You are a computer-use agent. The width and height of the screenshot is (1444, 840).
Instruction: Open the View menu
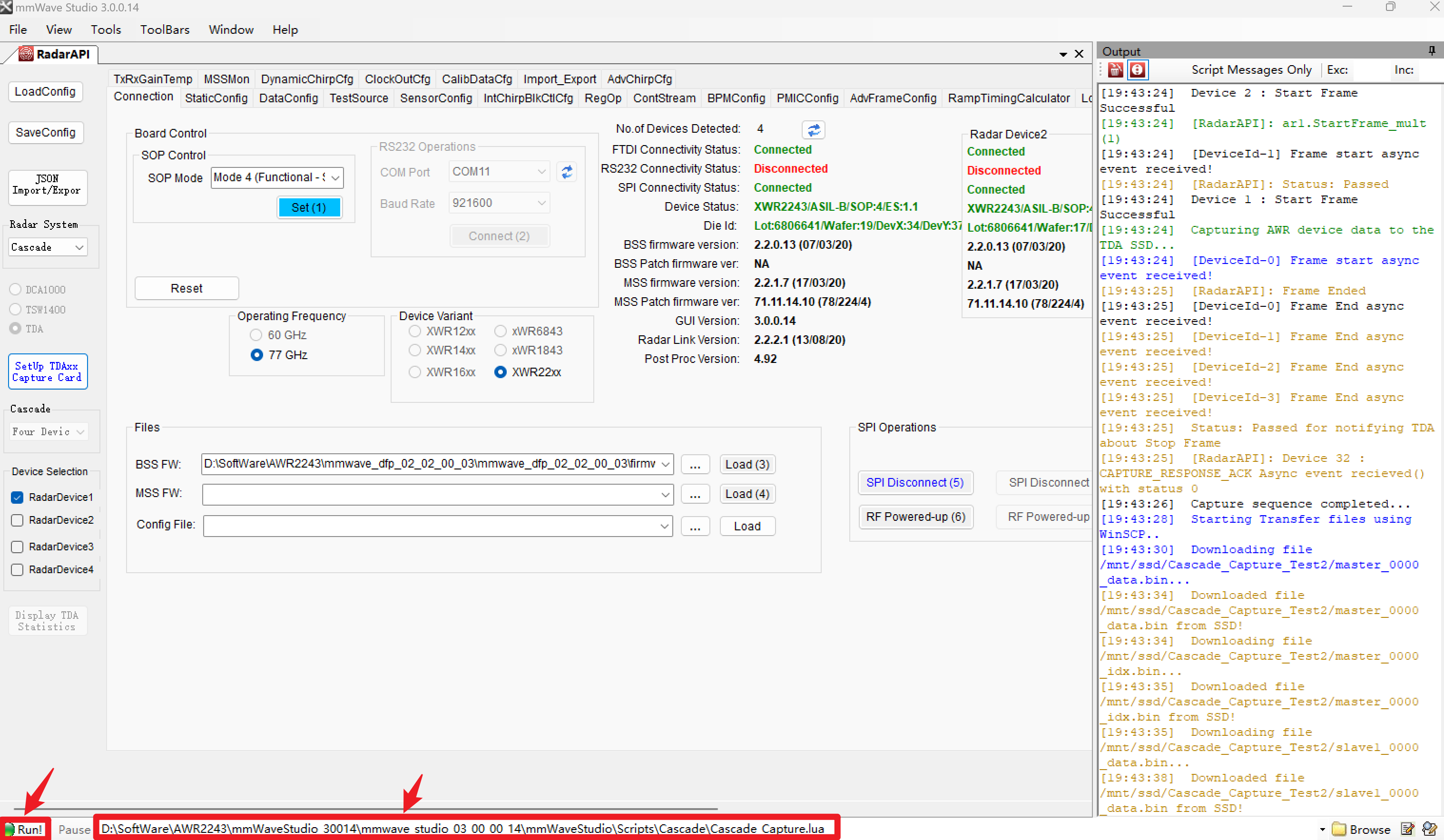(59, 29)
